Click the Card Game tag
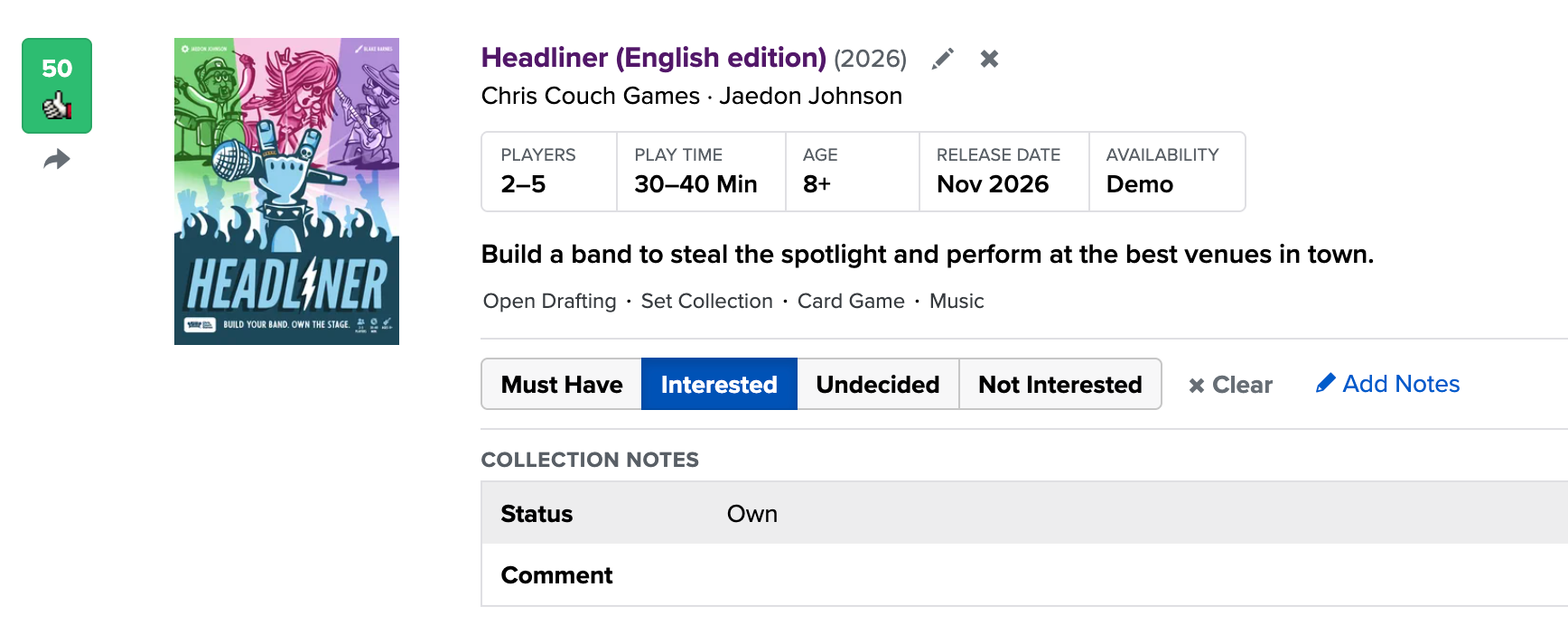The height and width of the screenshot is (643, 1568). 851,301
